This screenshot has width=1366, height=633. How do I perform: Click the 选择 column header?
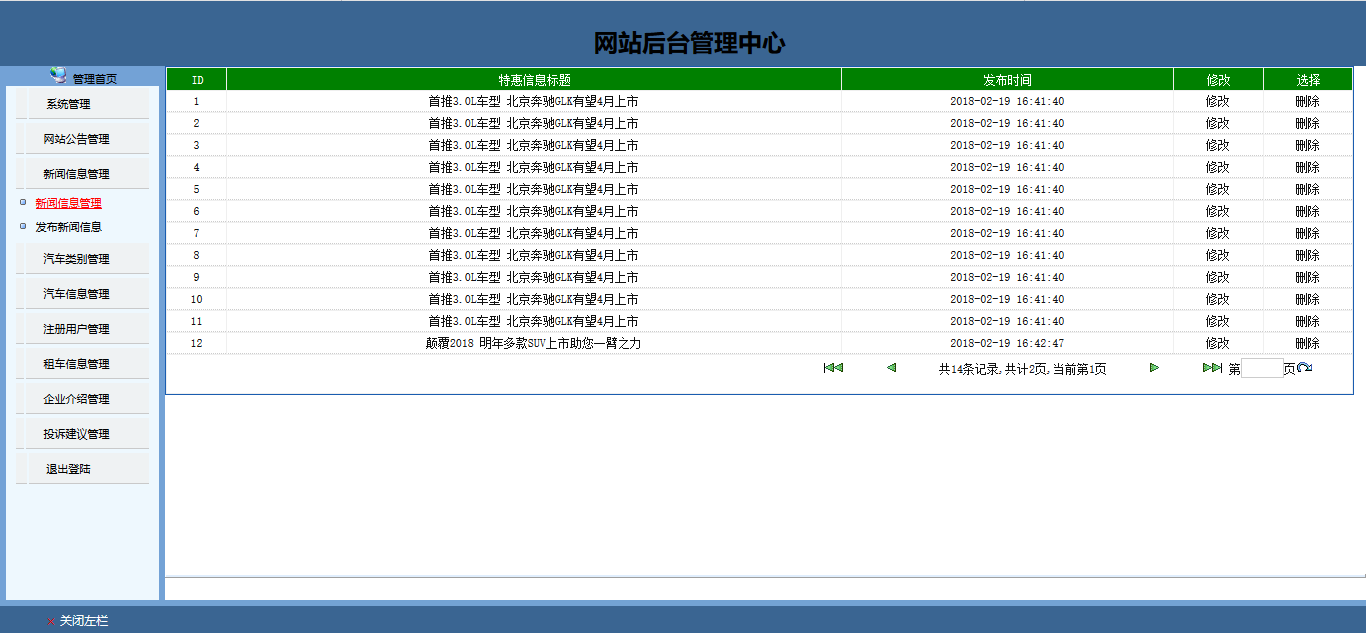point(1307,80)
